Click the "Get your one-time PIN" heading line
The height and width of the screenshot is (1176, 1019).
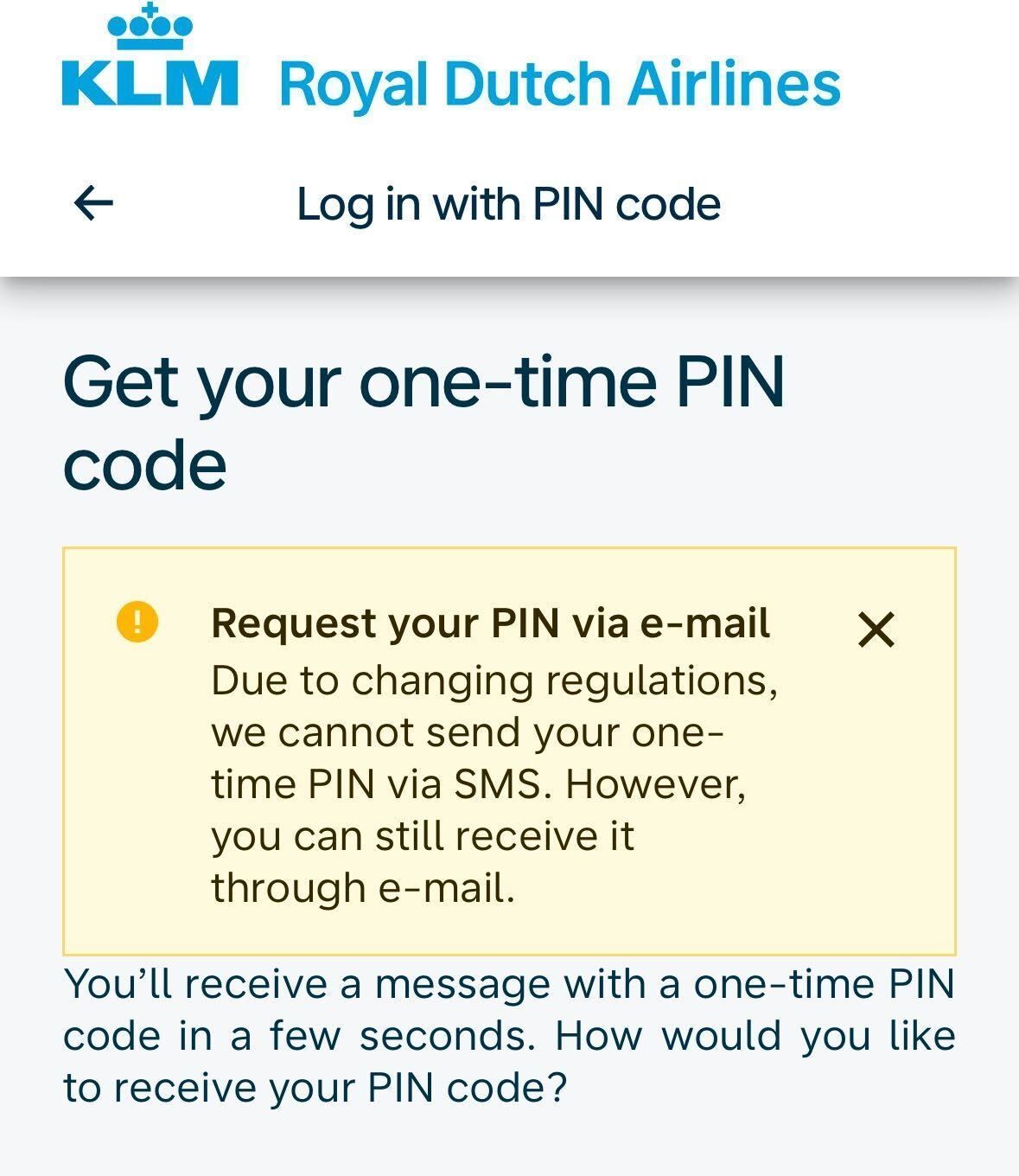coord(424,382)
